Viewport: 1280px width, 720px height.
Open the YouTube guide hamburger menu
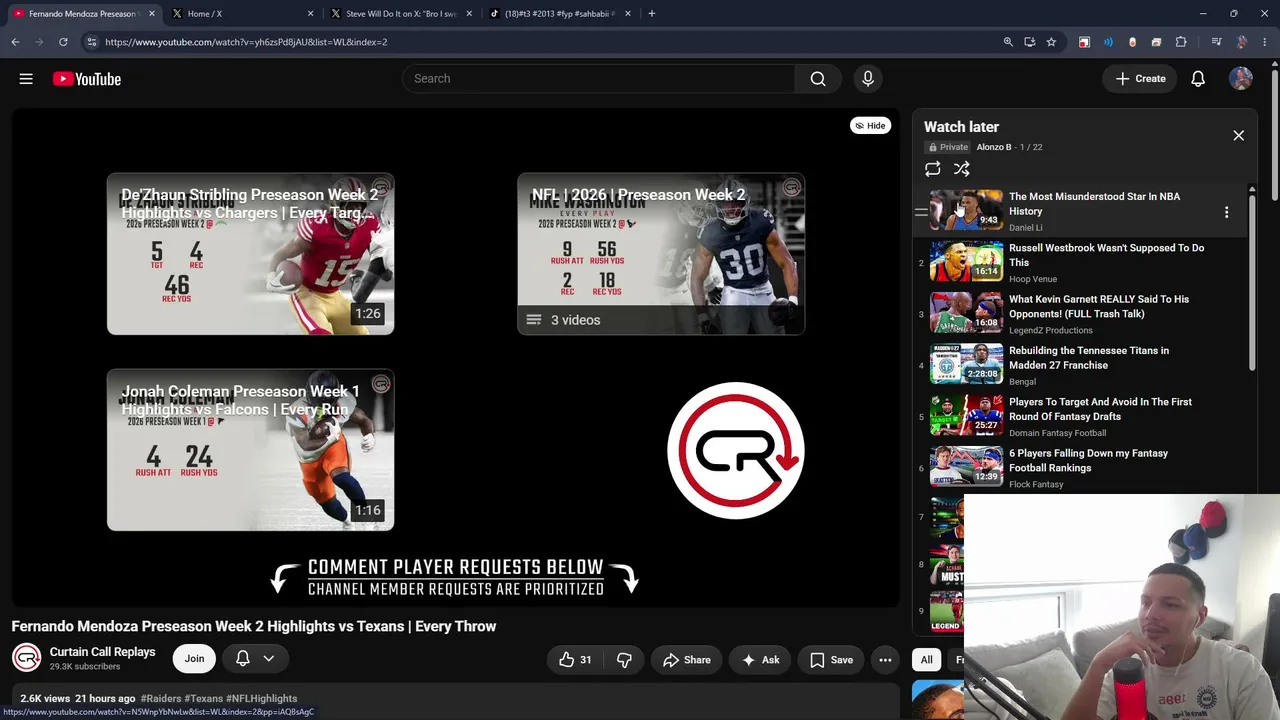click(x=26, y=79)
